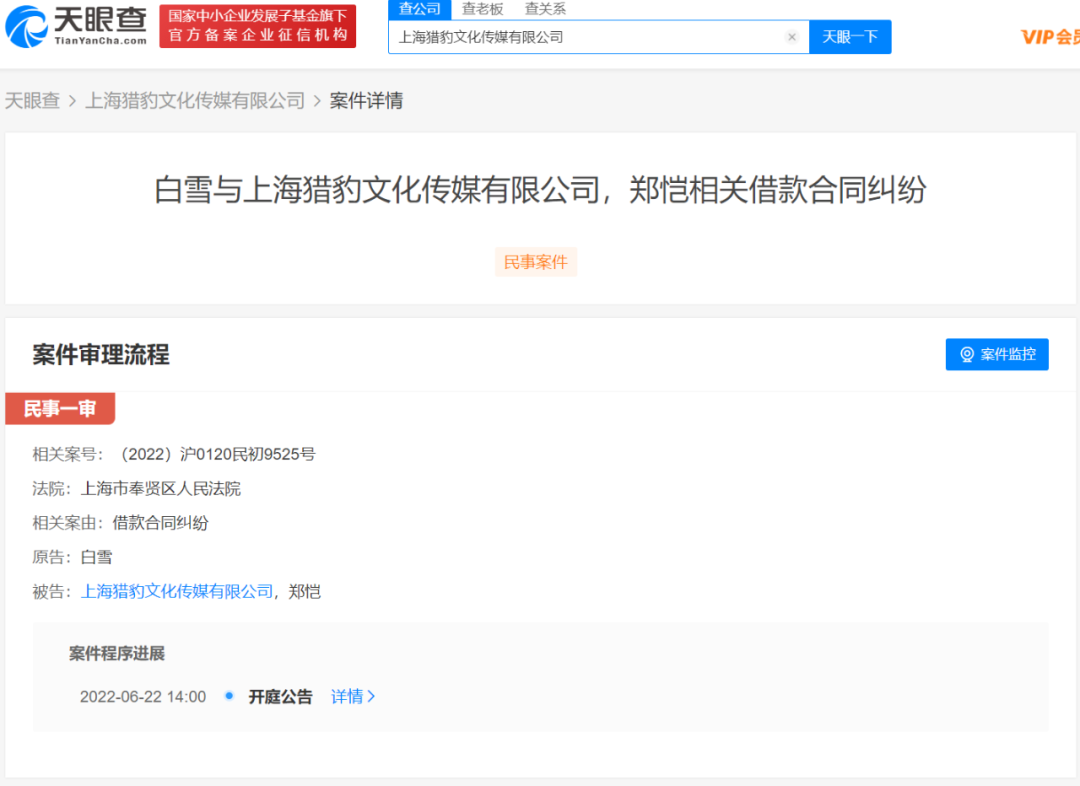
Task: Click the 民事案件 tag
Action: coord(536,262)
